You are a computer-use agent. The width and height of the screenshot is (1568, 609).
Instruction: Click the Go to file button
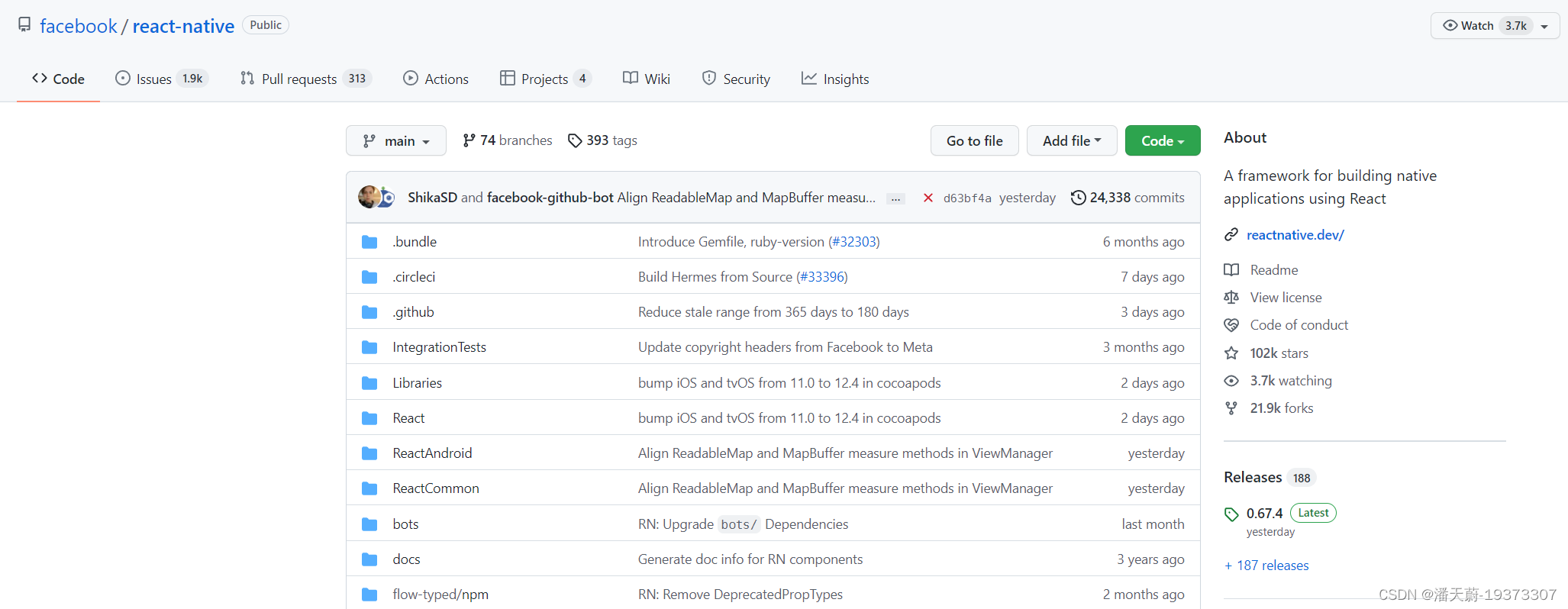coord(975,140)
